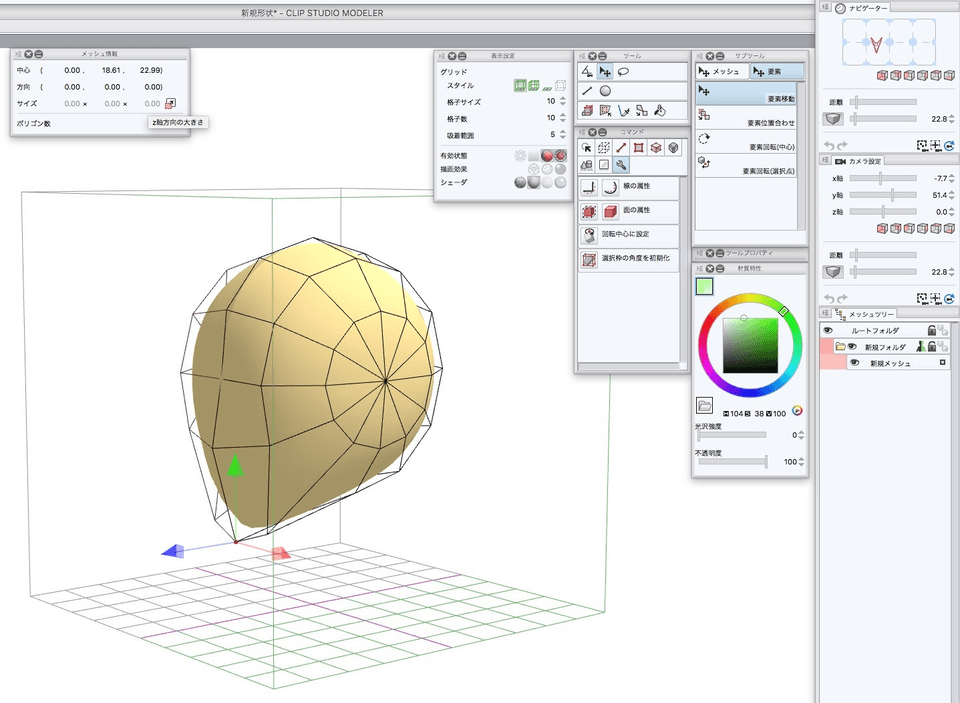Open the メッシュツリー panel menu icon
Screen dimensions: 960x703
coord(825,313)
